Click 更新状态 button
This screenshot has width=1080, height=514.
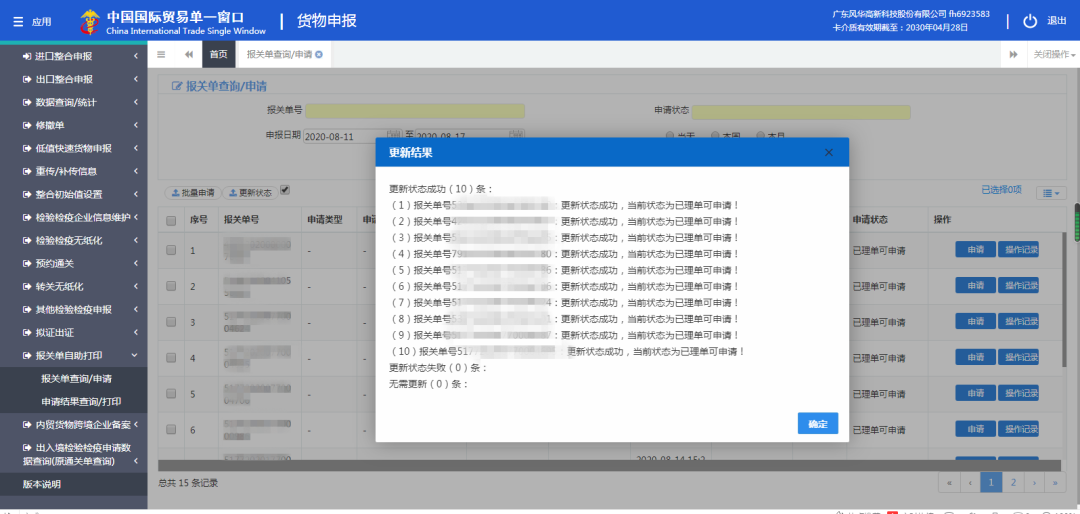[251, 192]
